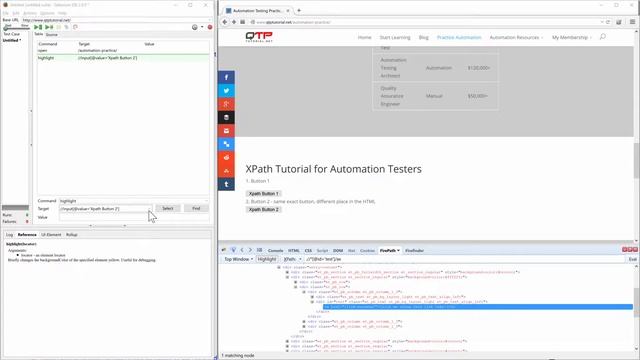
Task: Open the File menu in Selenium IDE
Action: [5, 13]
